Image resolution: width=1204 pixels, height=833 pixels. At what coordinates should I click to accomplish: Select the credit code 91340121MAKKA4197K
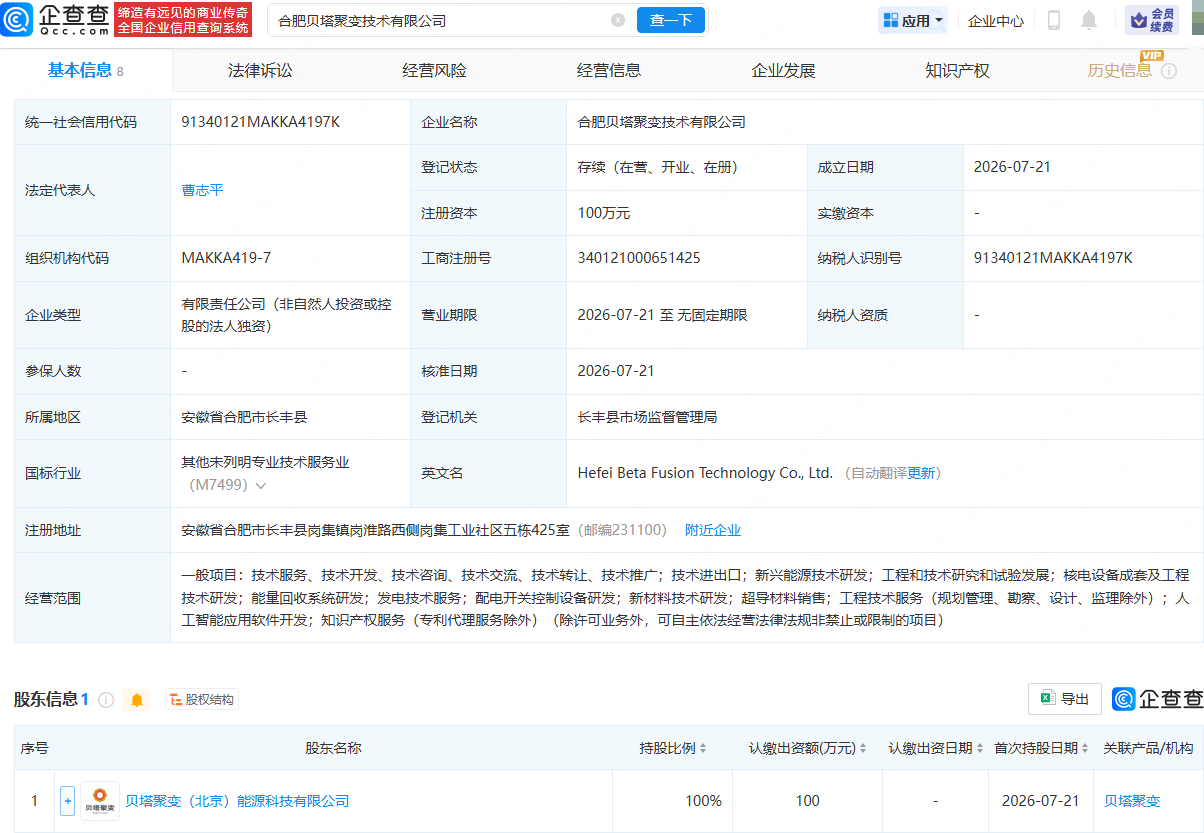[261, 122]
